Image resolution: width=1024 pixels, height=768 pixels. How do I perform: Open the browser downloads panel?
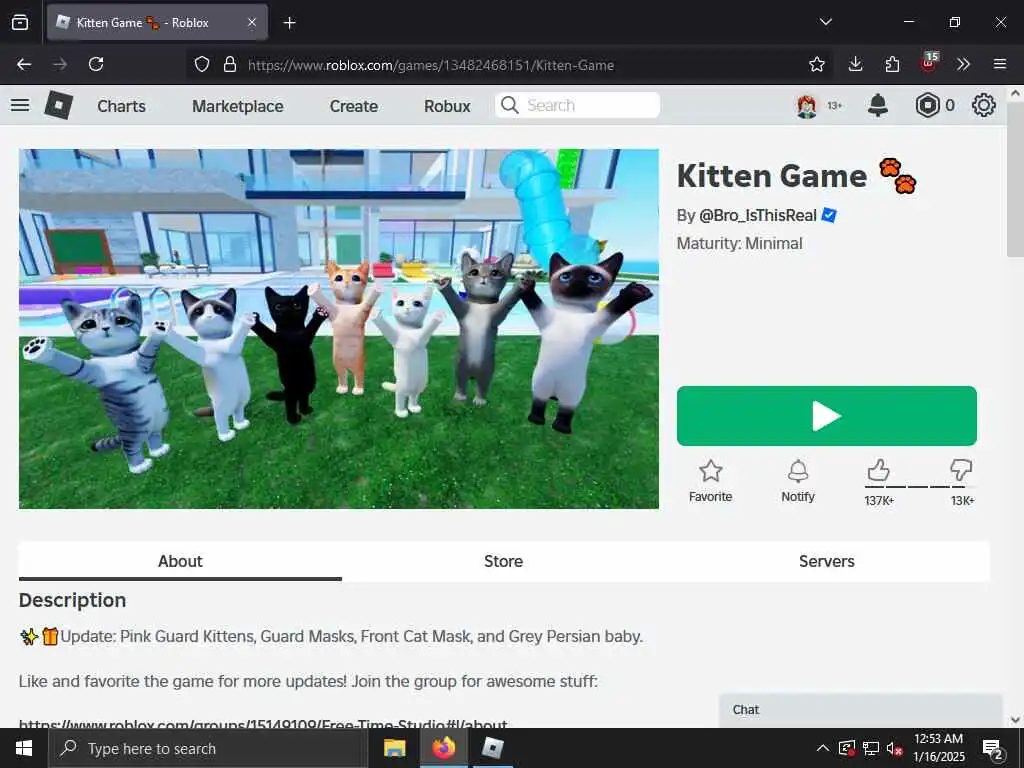pos(856,64)
